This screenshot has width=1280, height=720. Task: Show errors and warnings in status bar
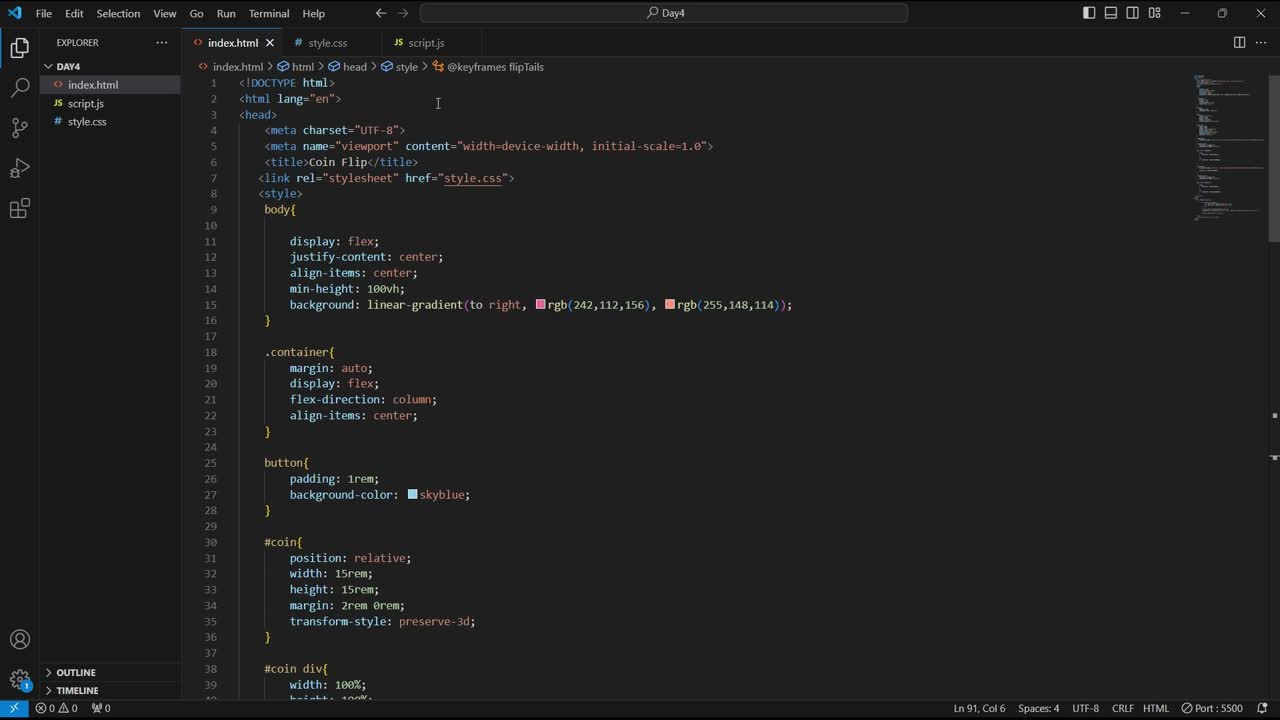(56, 708)
